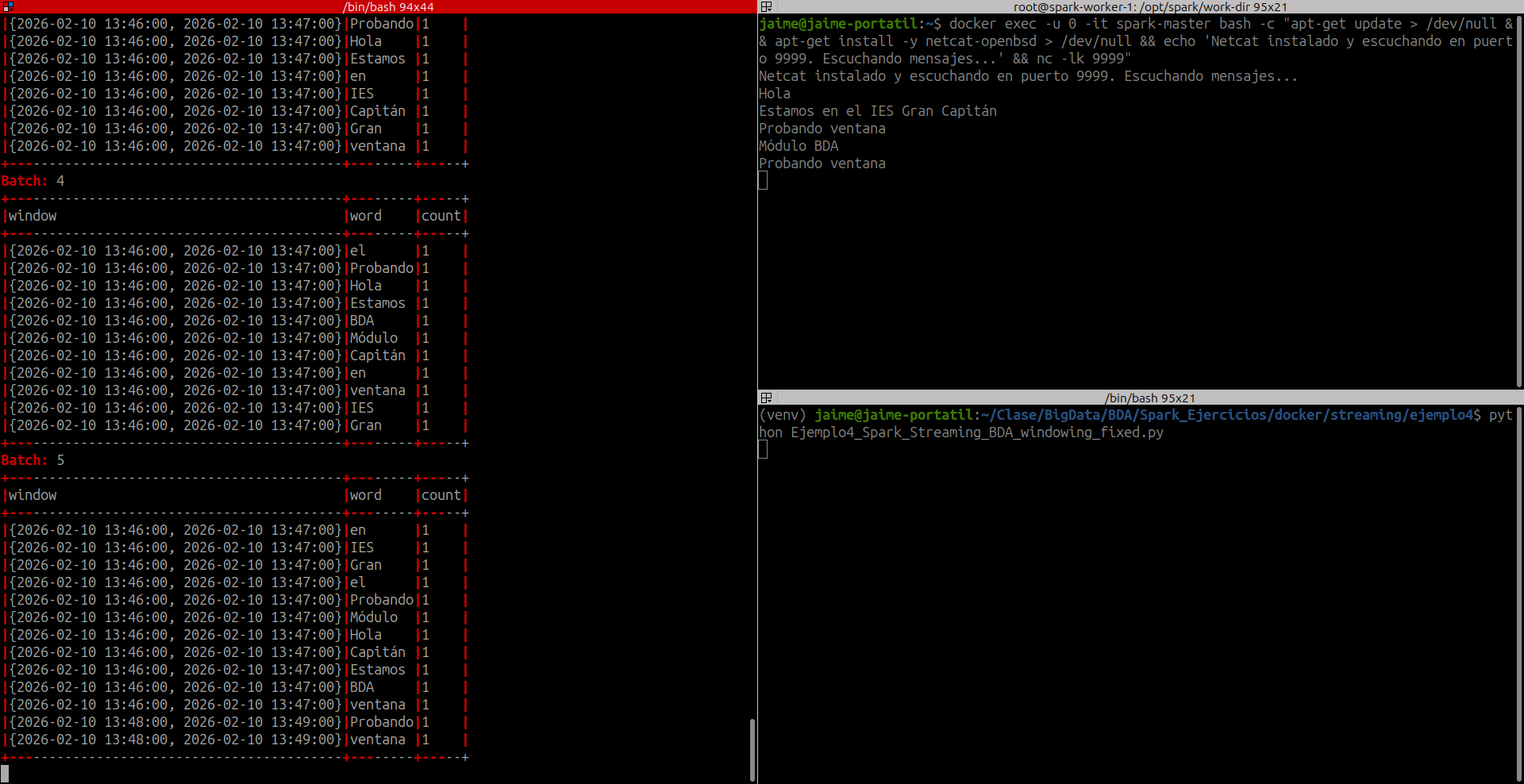Click cursor at bottom of left terminal
Image resolution: width=1524 pixels, height=784 pixels.
(x=5, y=774)
